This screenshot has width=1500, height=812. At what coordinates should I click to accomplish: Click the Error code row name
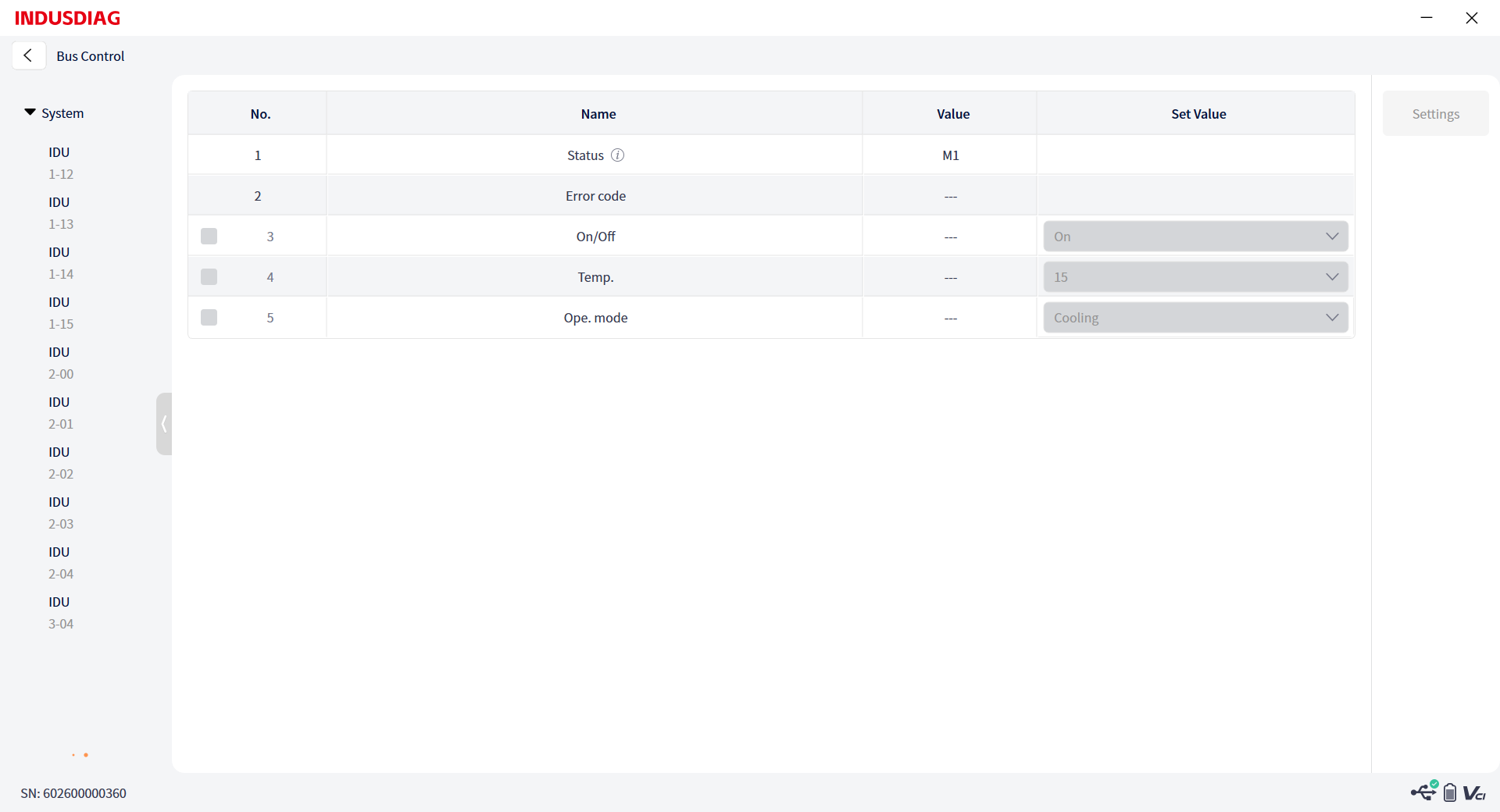[x=595, y=196]
